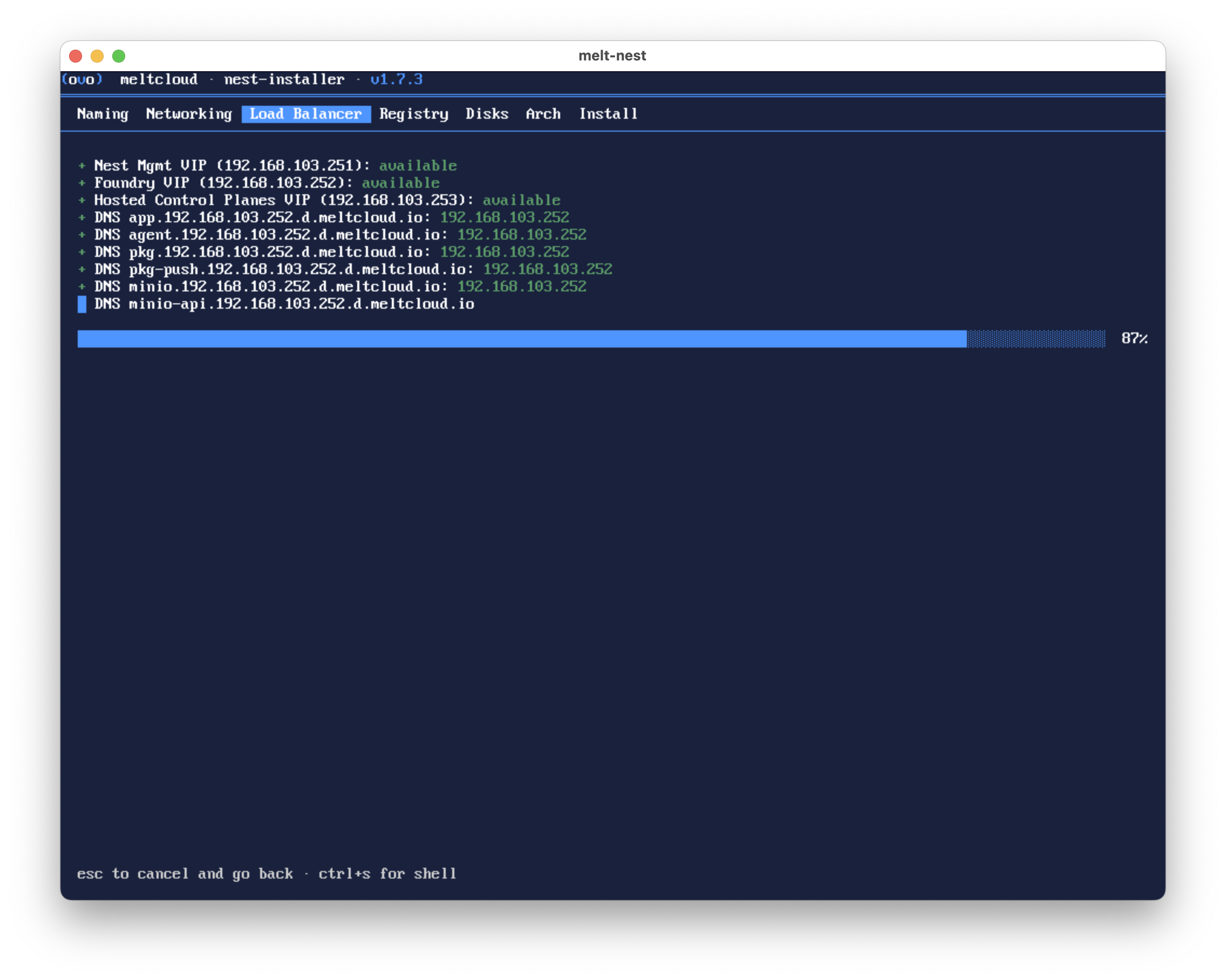Open the Networking tab
Image resolution: width=1226 pixels, height=980 pixels.
pos(189,114)
